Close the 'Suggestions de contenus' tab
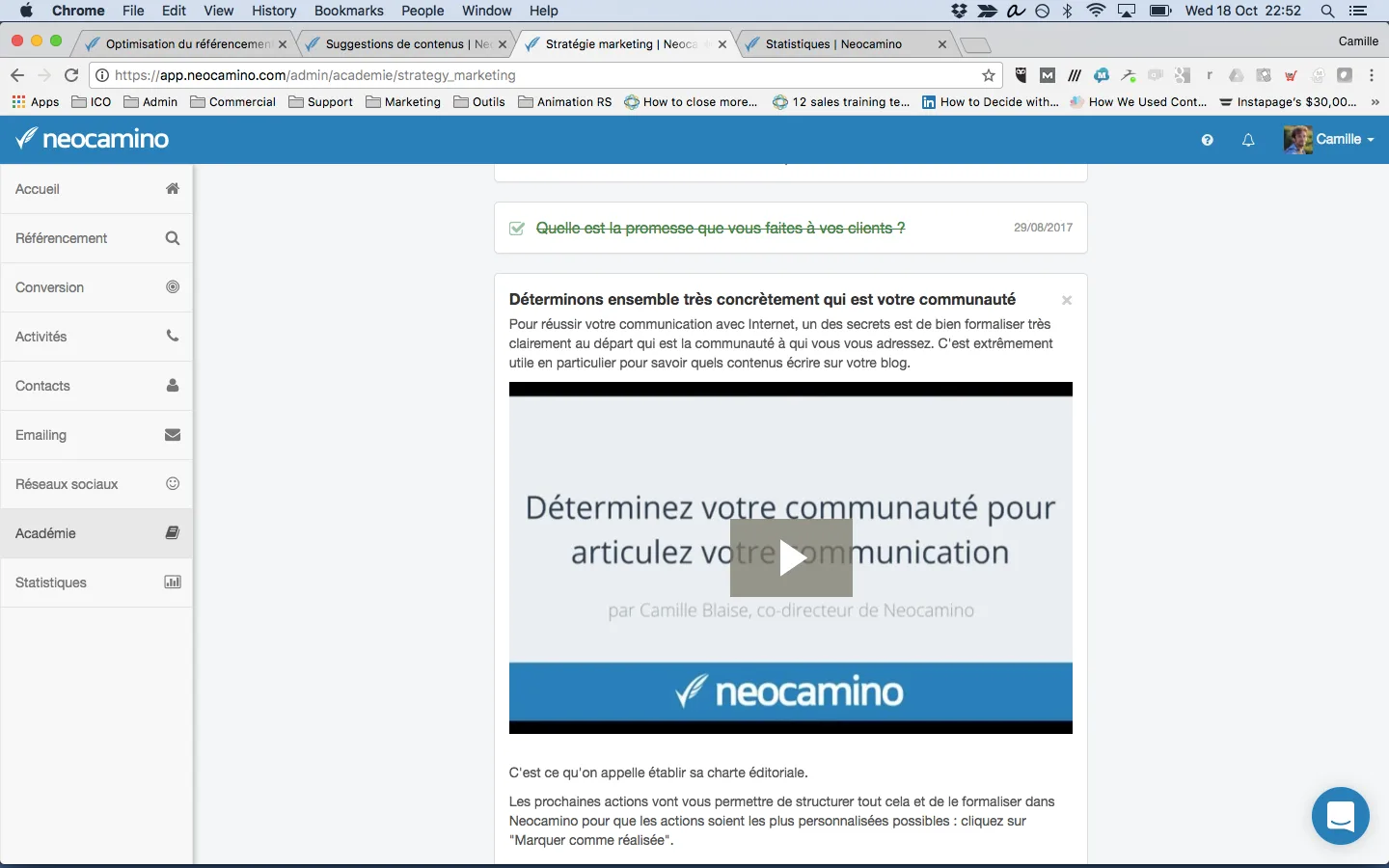This screenshot has width=1389, height=868. (503, 44)
